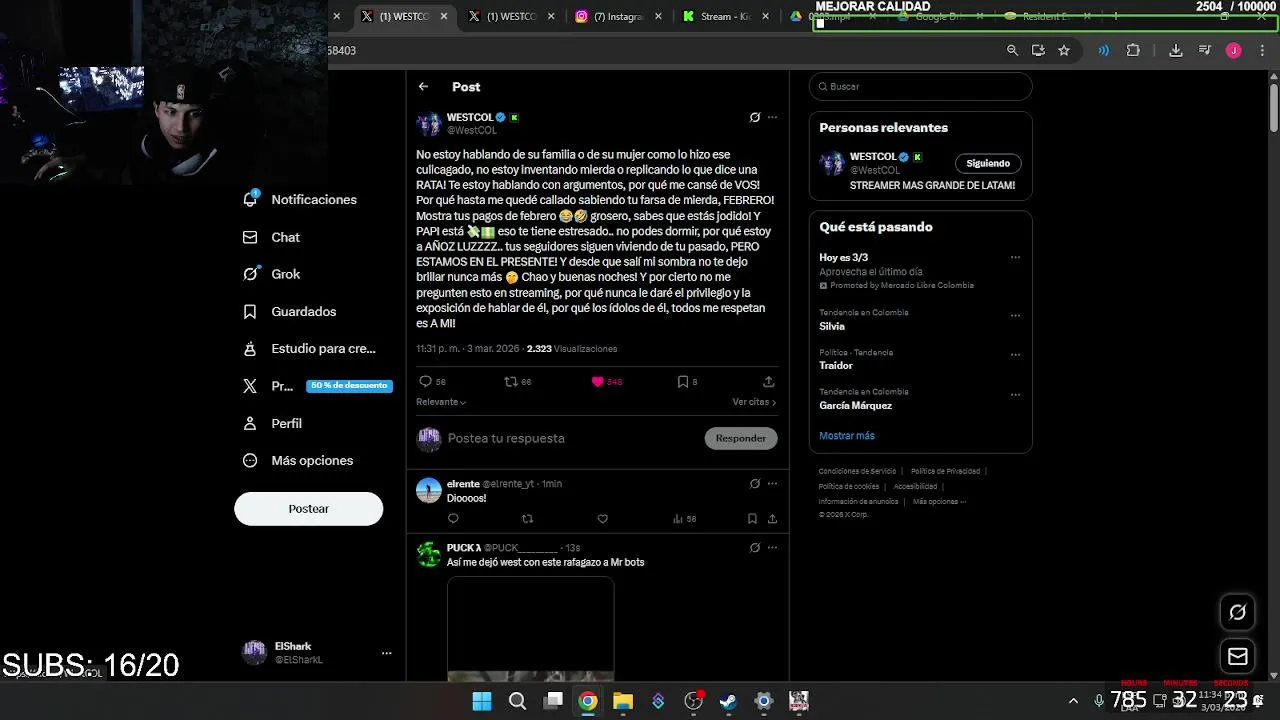View analytics of elrente's reply
The width and height of the screenshot is (1280, 720).
pyautogui.click(x=684, y=519)
